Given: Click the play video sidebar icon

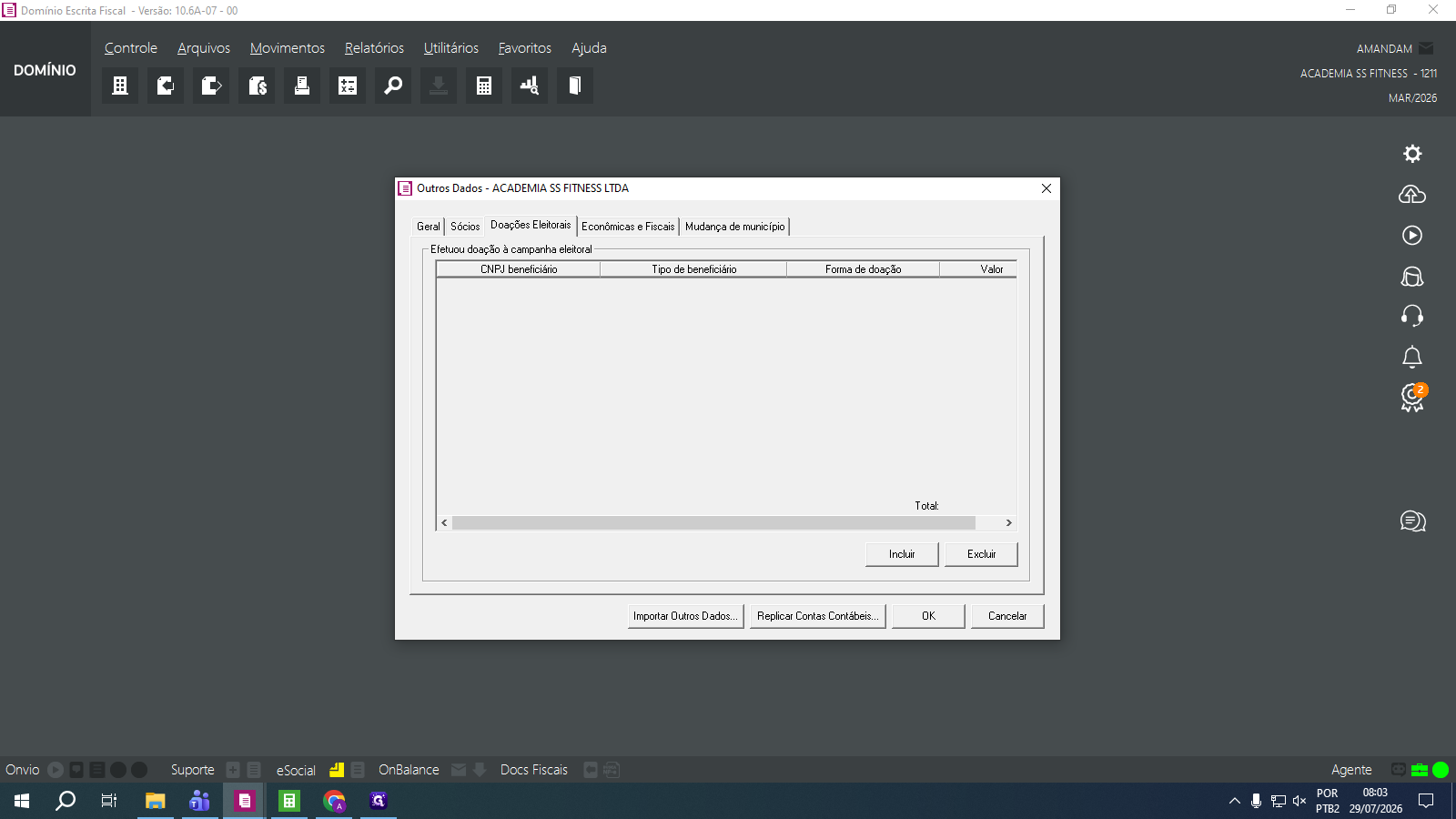Looking at the screenshot, I should coord(1412,235).
